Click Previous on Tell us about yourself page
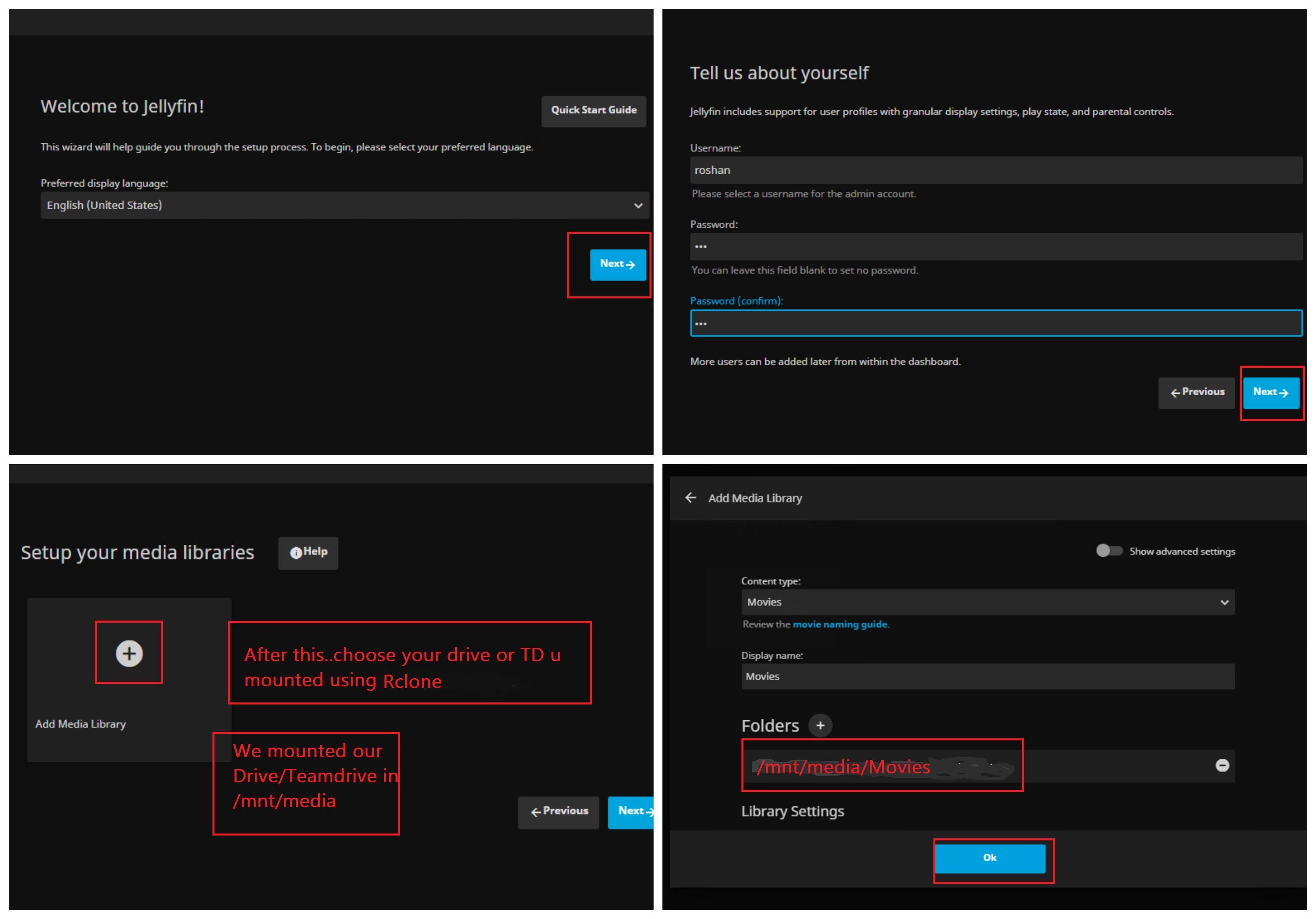The height and width of the screenshot is (919, 1316). click(x=1196, y=393)
